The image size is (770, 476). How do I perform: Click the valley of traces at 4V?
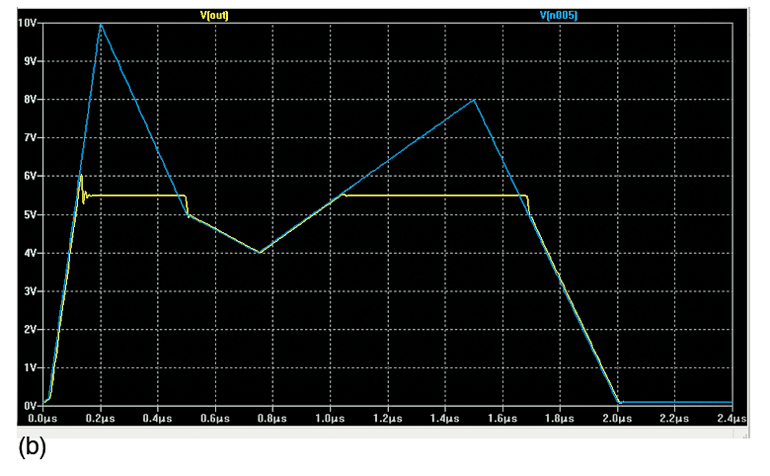259,252
